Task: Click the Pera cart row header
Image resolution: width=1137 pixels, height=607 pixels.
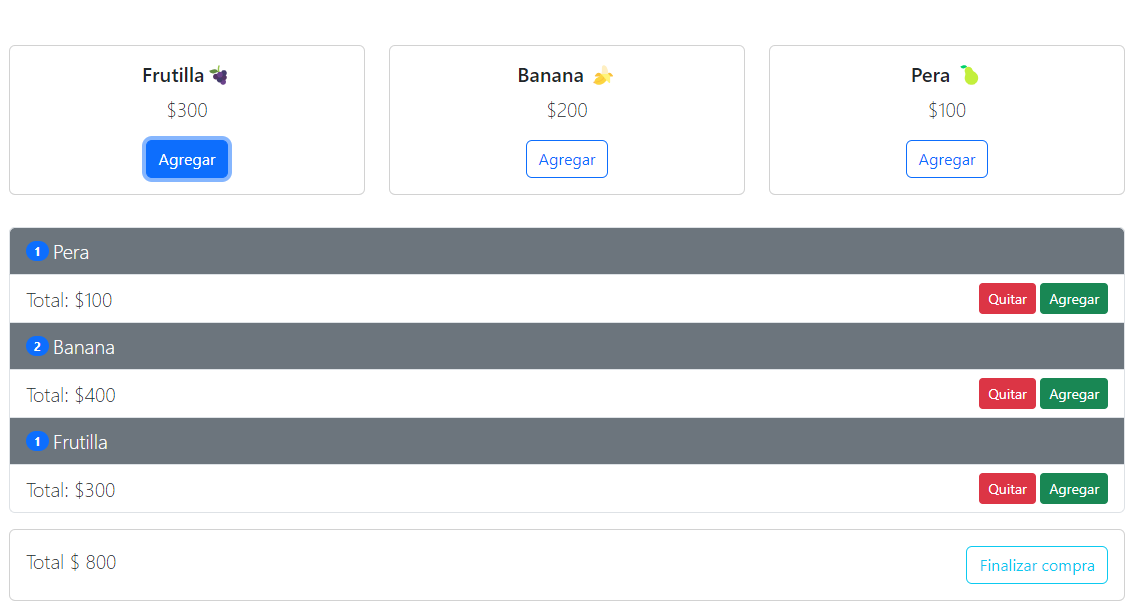Action: click(566, 252)
